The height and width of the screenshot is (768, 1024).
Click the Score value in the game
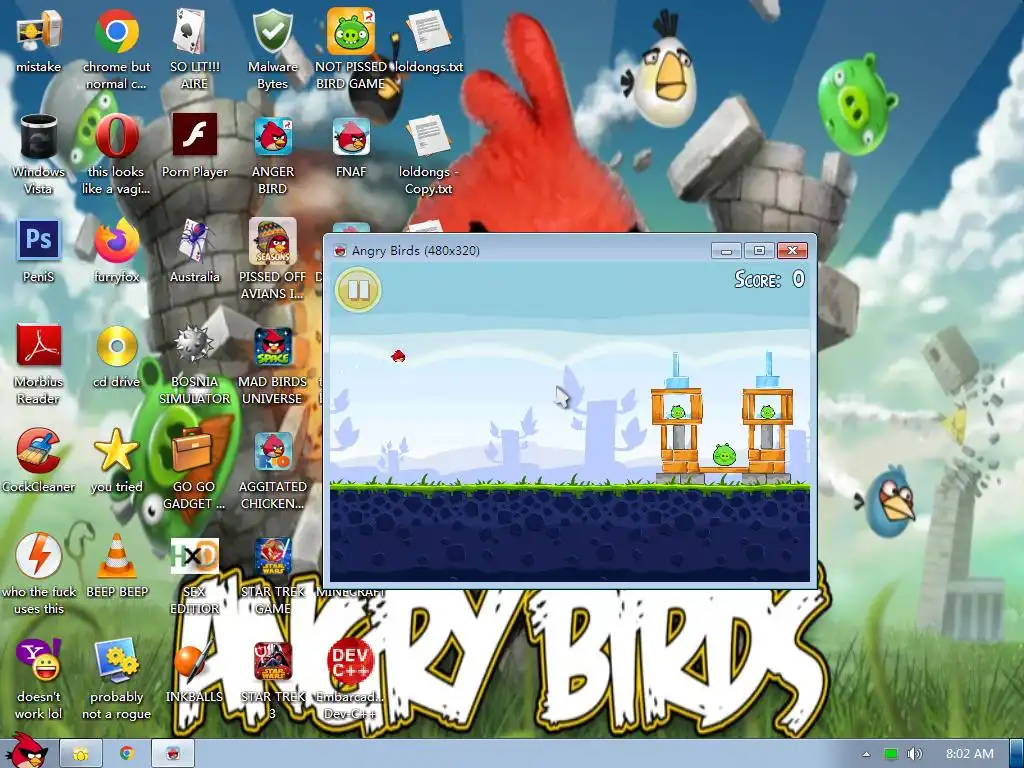(798, 280)
